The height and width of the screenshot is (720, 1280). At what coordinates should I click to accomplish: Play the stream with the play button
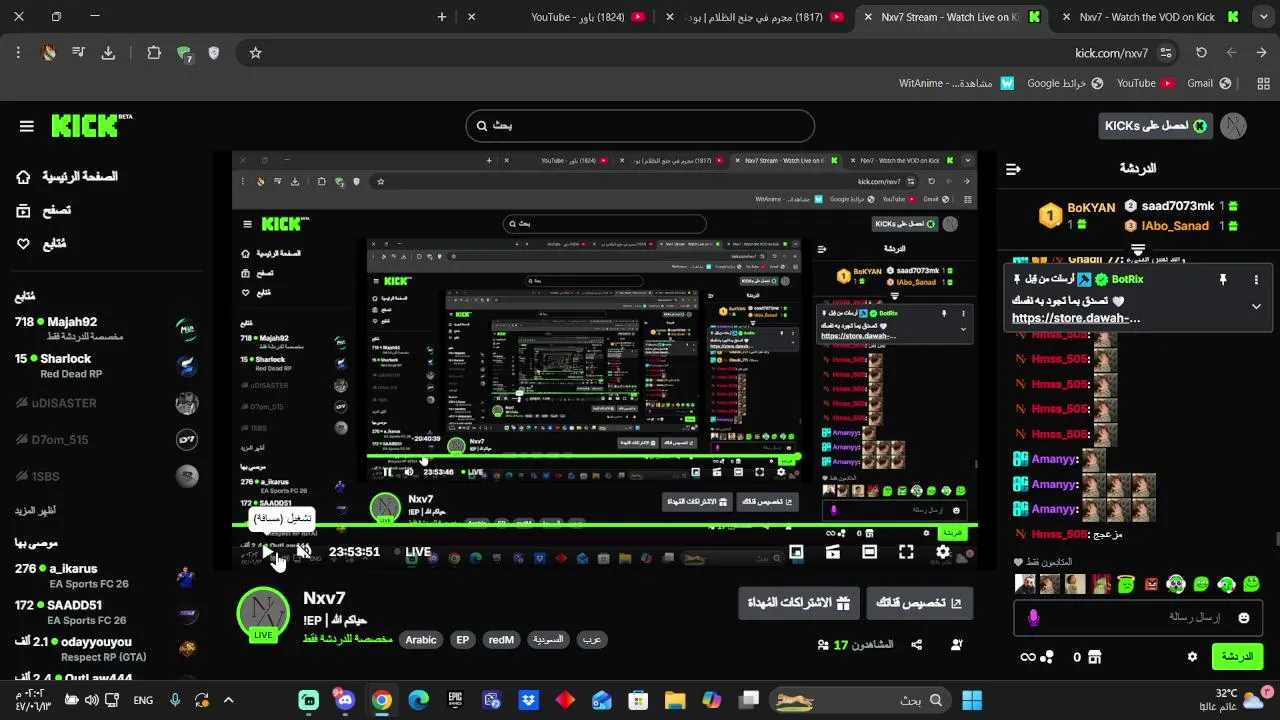[268, 552]
